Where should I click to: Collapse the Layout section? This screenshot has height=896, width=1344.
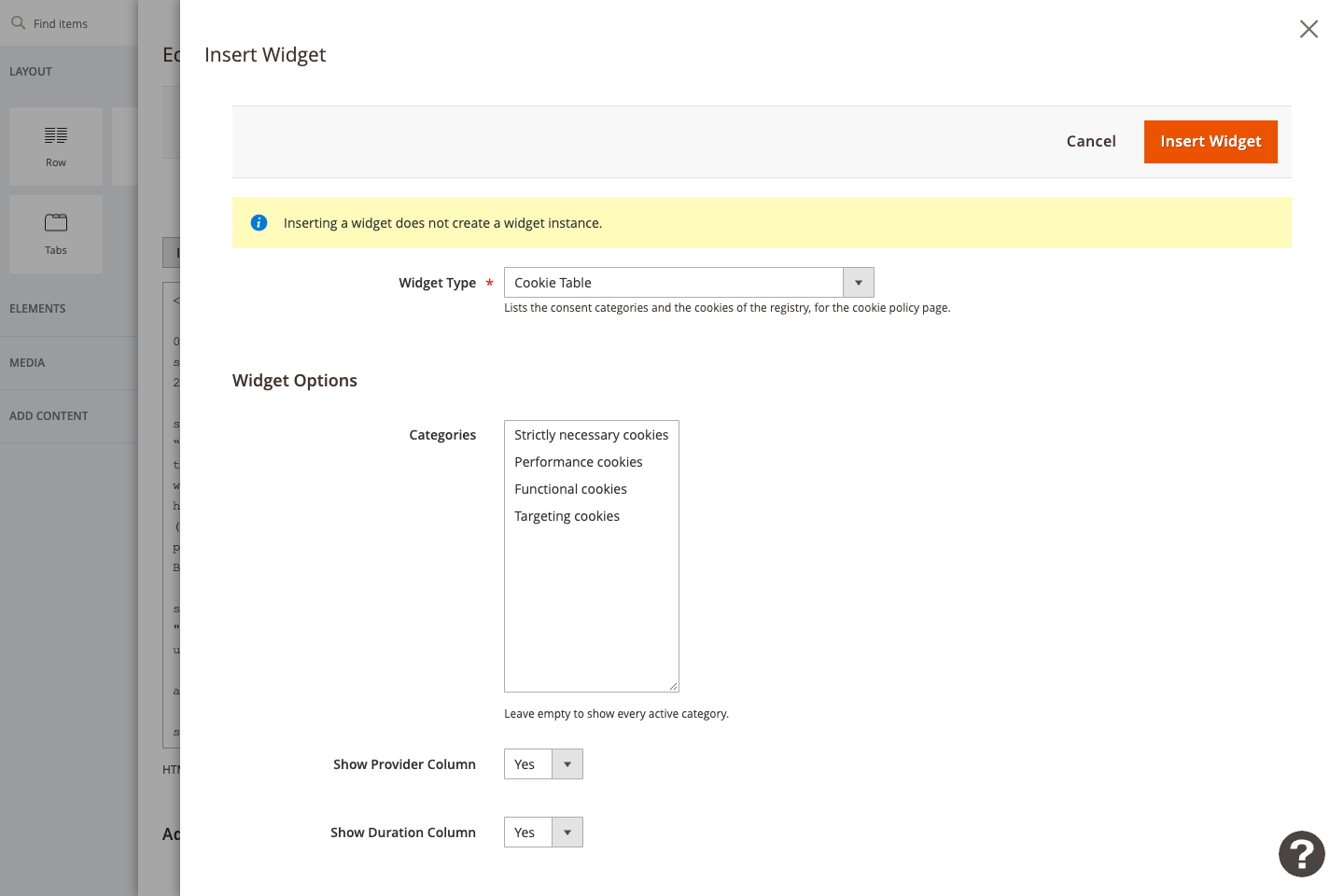pyautogui.click(x=69, y=72)
